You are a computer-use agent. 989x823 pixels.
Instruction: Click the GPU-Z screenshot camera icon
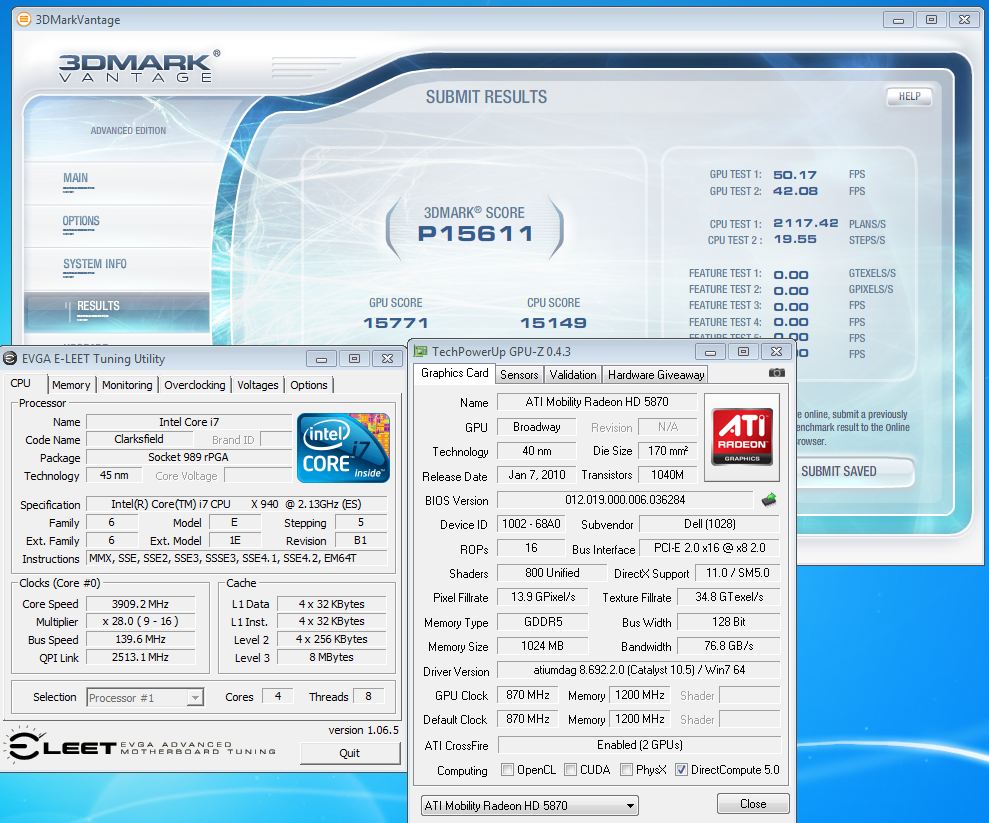click(777, 373)
